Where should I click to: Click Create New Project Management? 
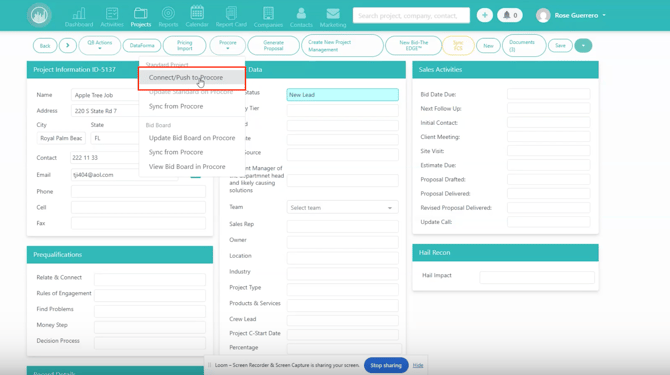click(x=342, y=46)
